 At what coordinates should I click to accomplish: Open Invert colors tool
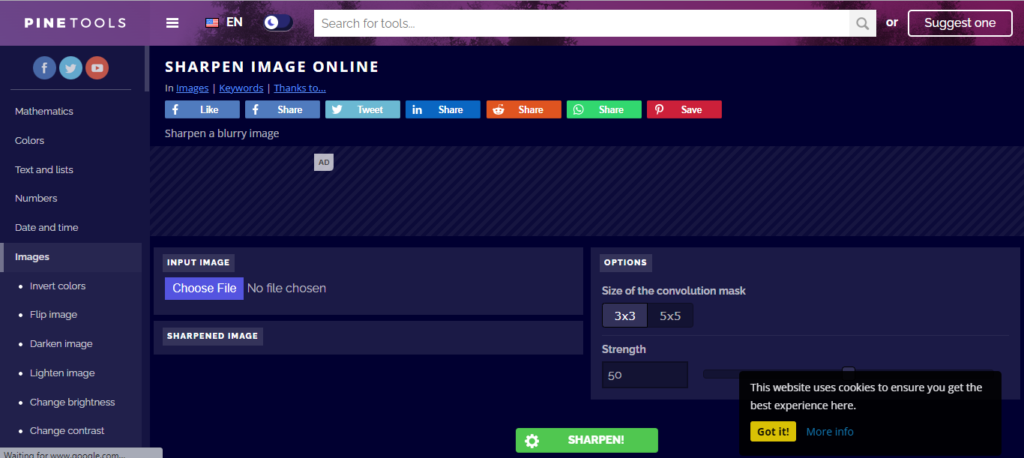tap(57, 286)
